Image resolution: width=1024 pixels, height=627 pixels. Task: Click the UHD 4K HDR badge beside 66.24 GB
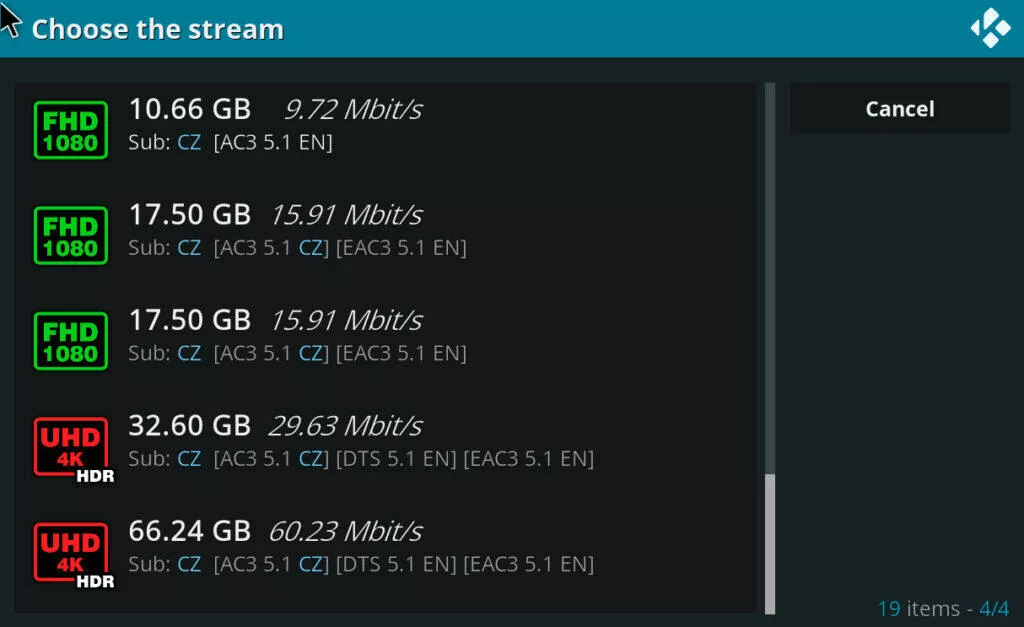[74, 556]
